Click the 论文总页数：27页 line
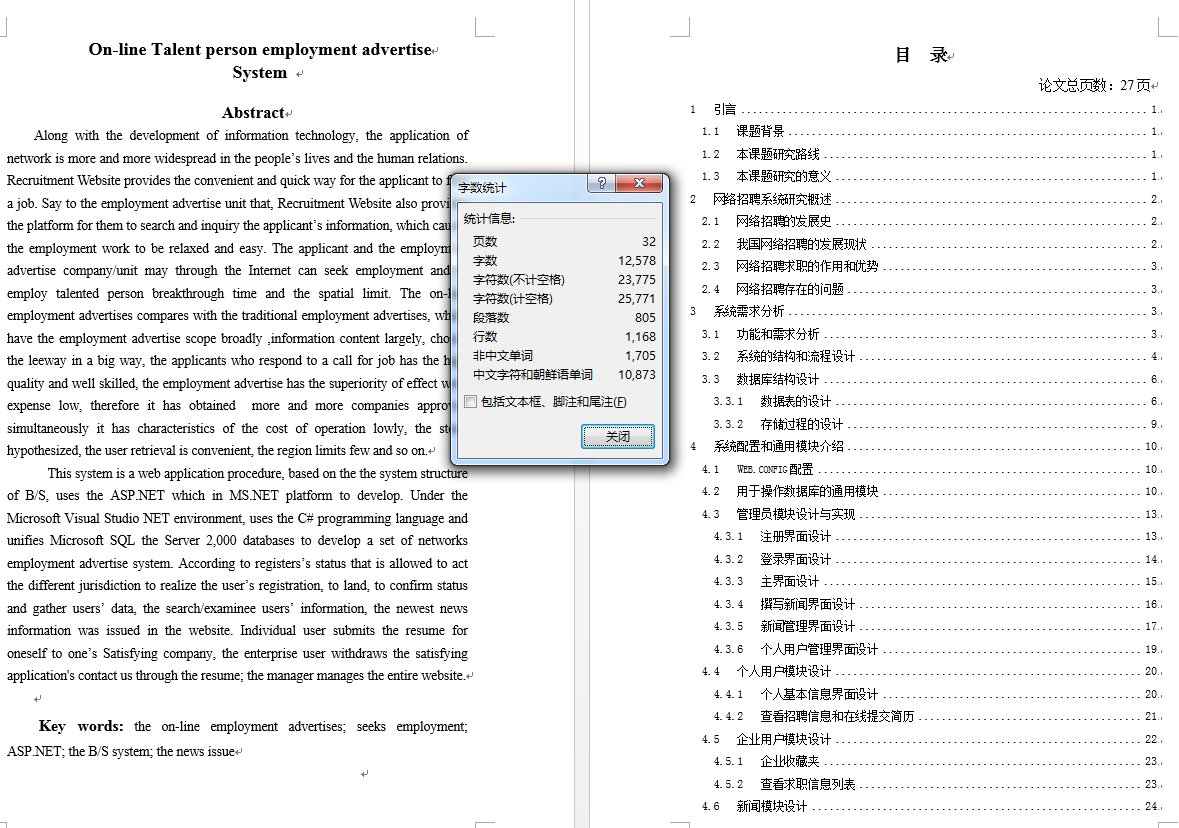Screen dimensions: 1179x828 pos(1095,85)
